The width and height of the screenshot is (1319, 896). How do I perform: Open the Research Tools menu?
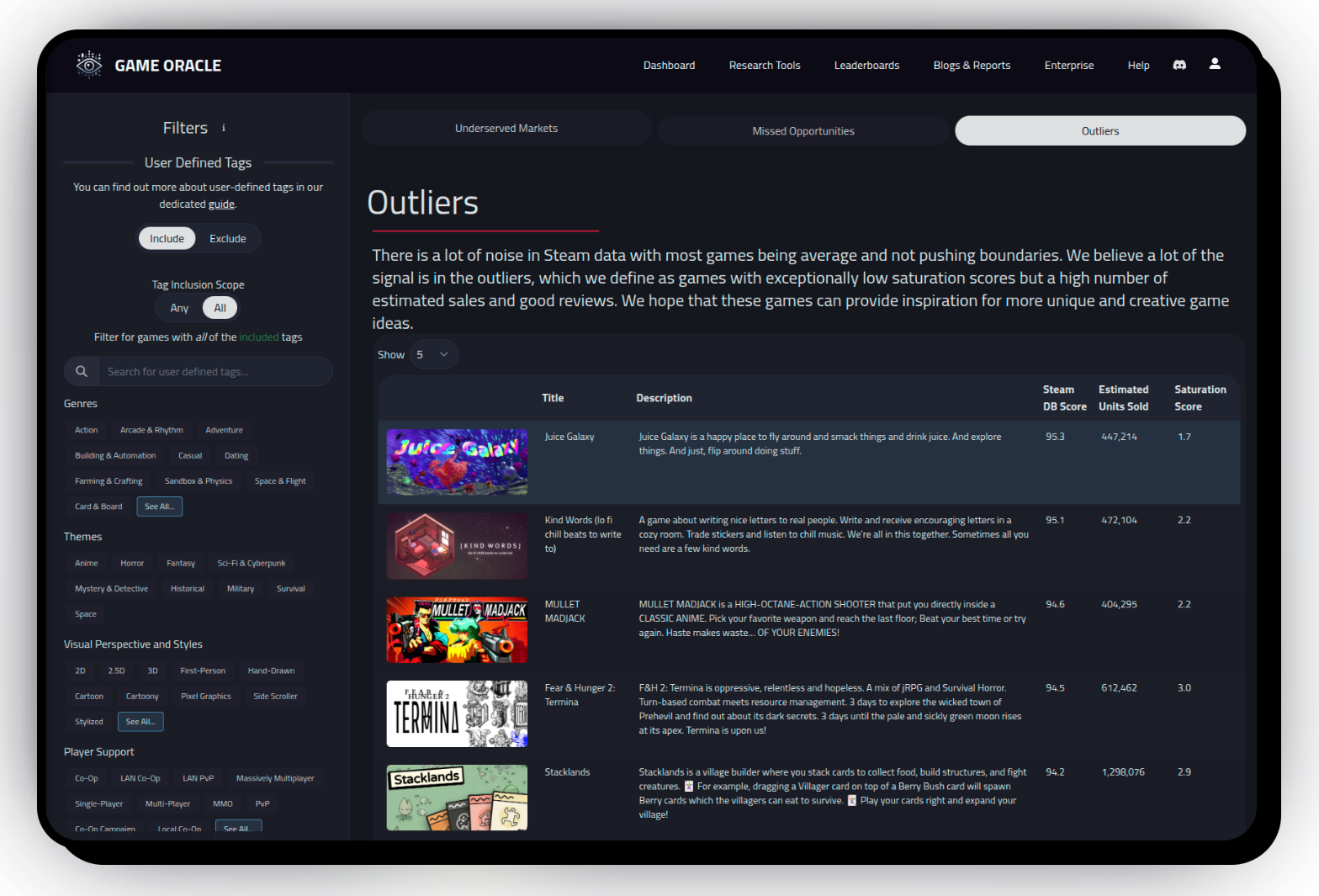(764, 66)
